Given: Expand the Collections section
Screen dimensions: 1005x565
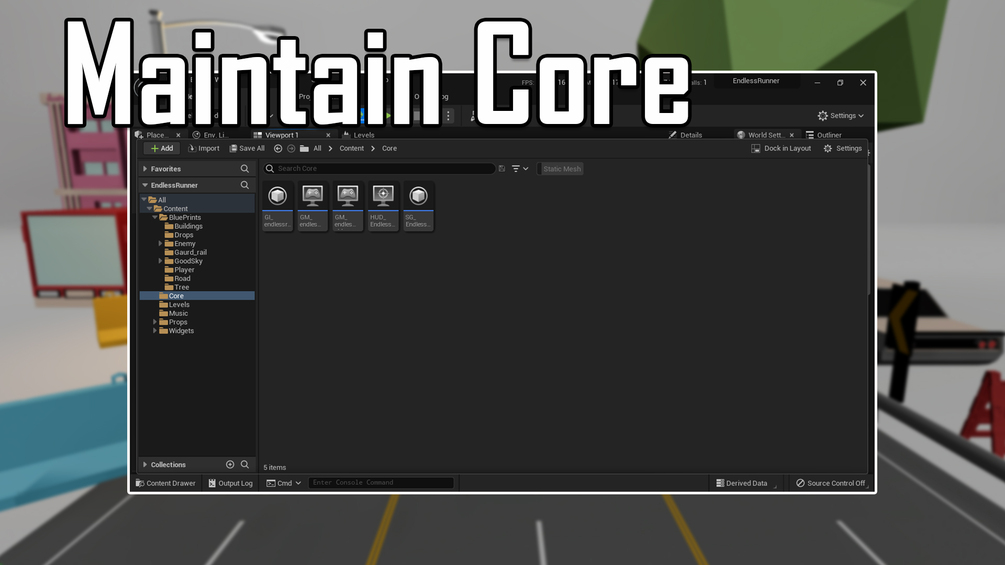Looking at the screenshot, I should pos(145,464).
